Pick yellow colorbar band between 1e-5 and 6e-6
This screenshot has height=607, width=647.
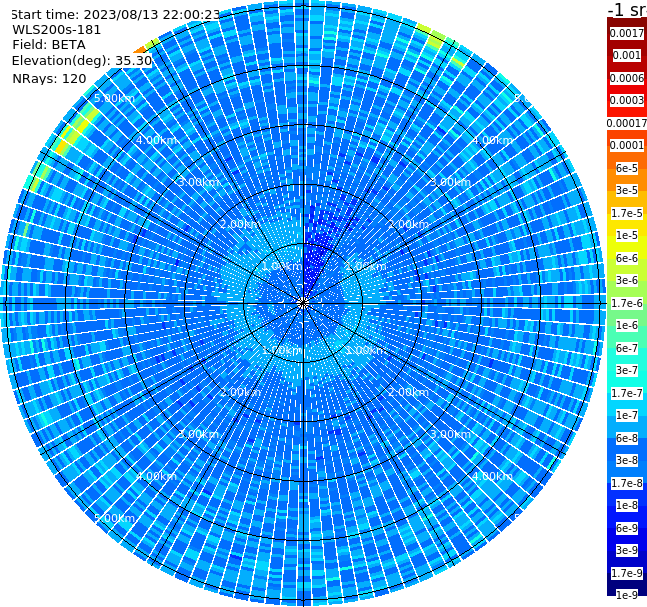[627, 247]
